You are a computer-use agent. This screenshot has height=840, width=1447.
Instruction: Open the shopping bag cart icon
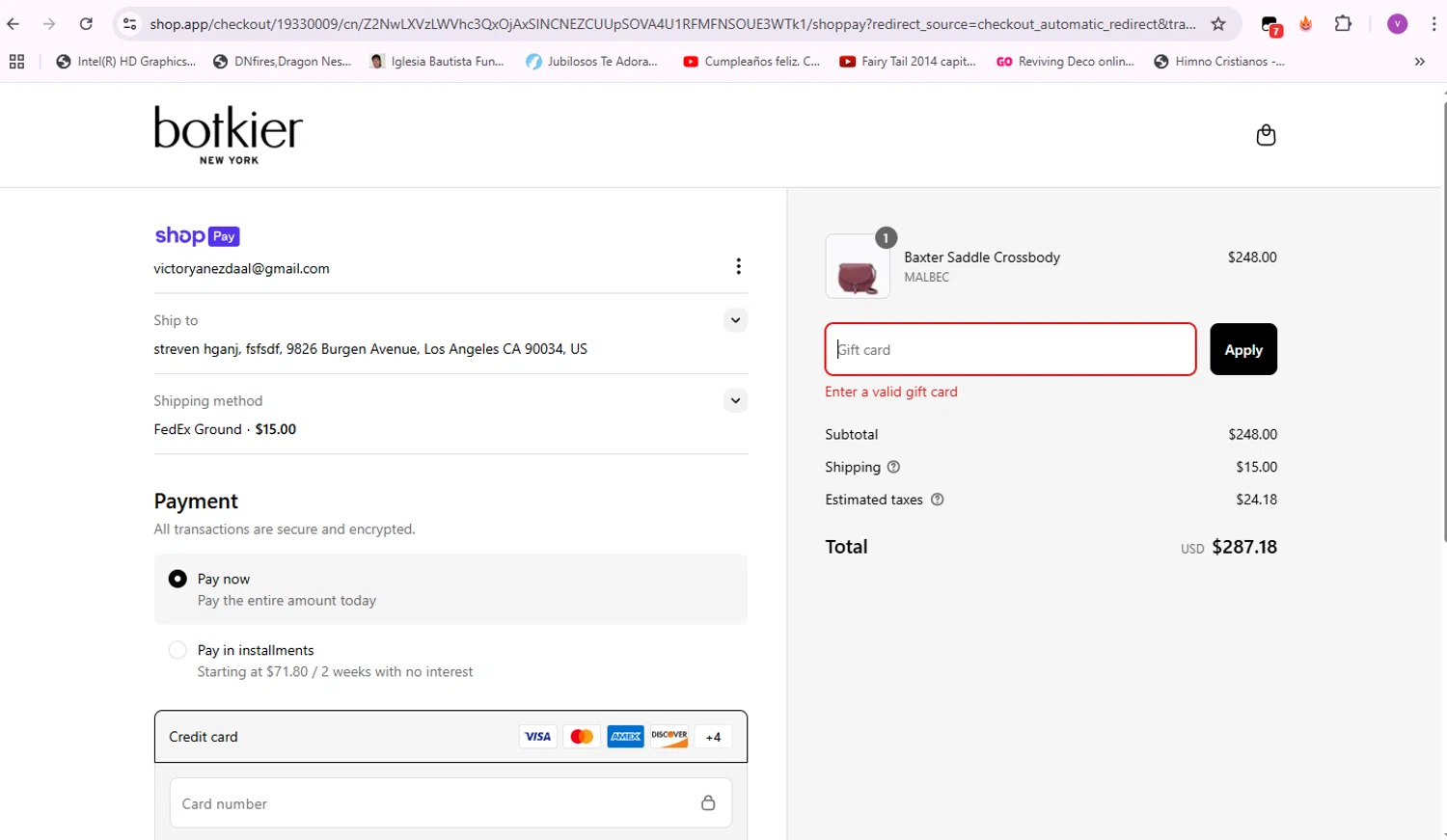click(1266, 135)
